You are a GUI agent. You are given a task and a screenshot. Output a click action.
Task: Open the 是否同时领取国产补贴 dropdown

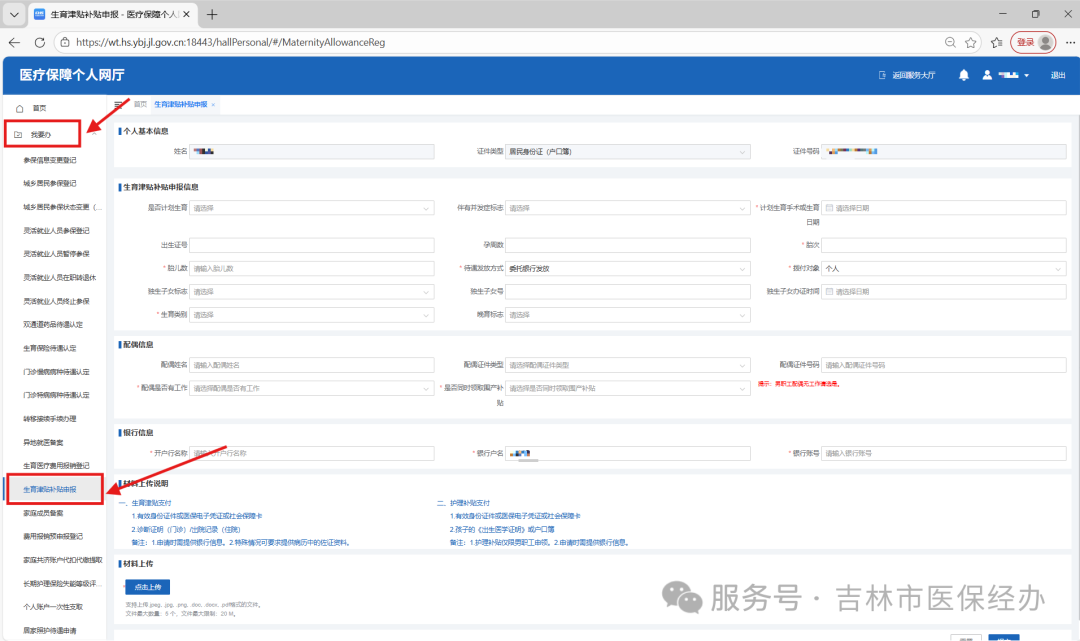click(627, 388)
